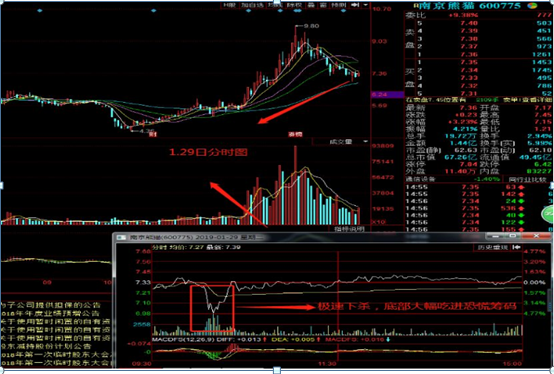Click the 子公司提供担保的公告 announcement
The image size is (554, 374).
pyautogui.click(x=51, y=305)
